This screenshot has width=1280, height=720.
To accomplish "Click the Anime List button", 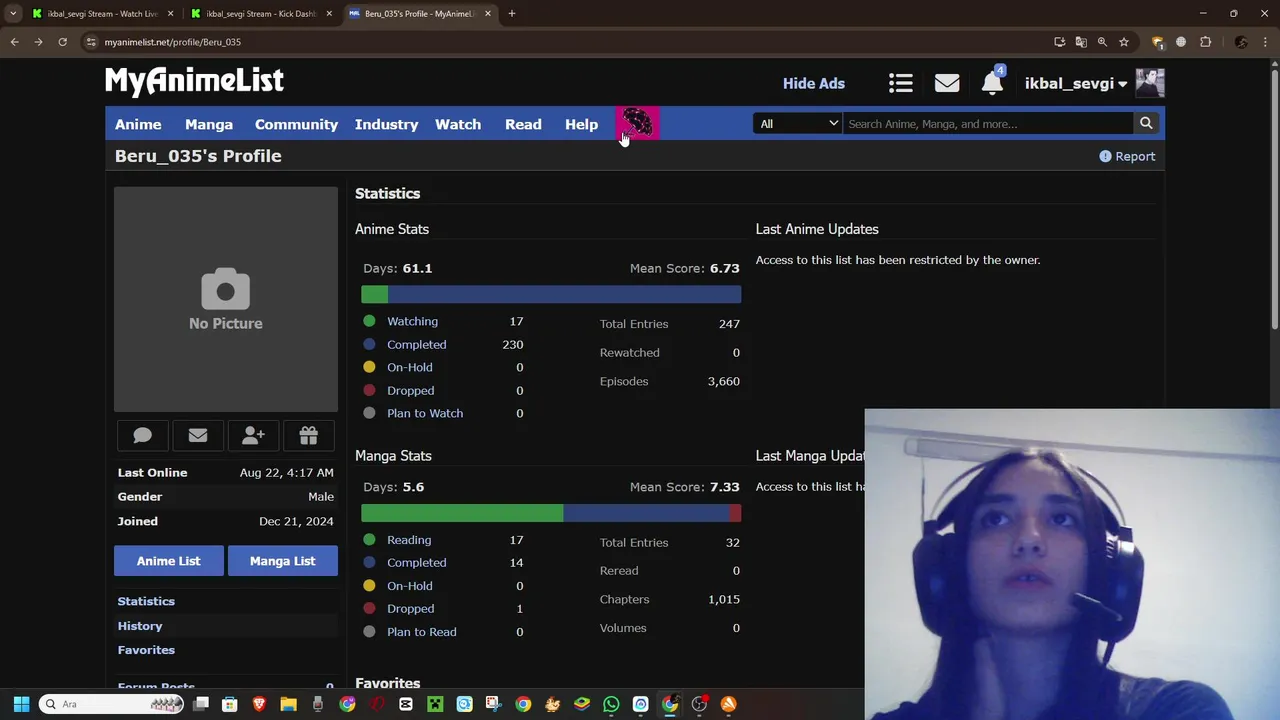I will [x=168, y=561].
